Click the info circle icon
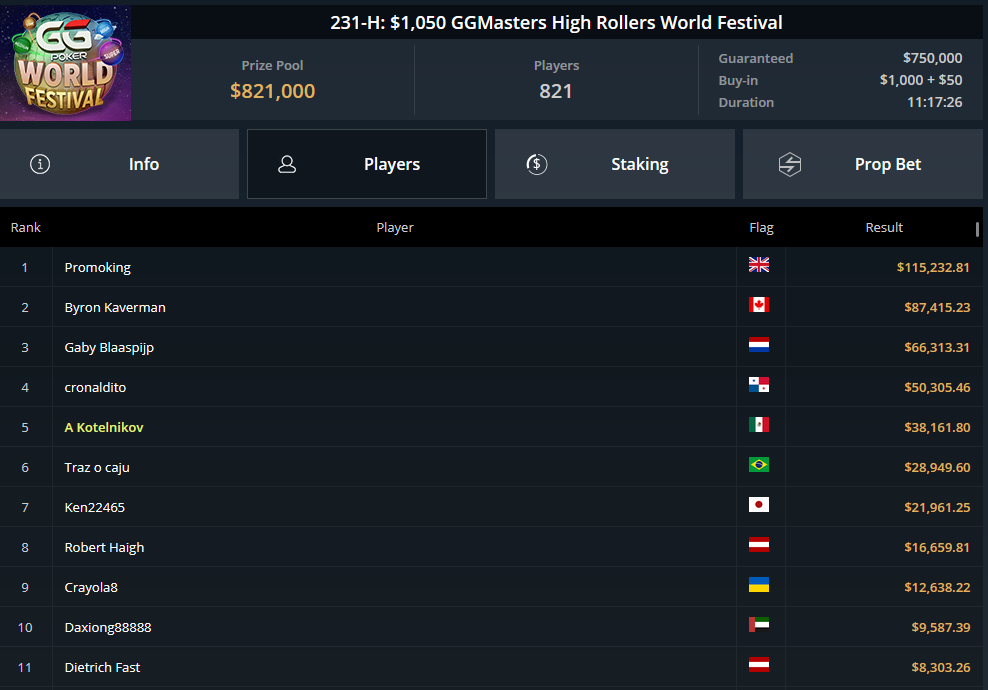988x690 pixels. [x=40, y=164]
